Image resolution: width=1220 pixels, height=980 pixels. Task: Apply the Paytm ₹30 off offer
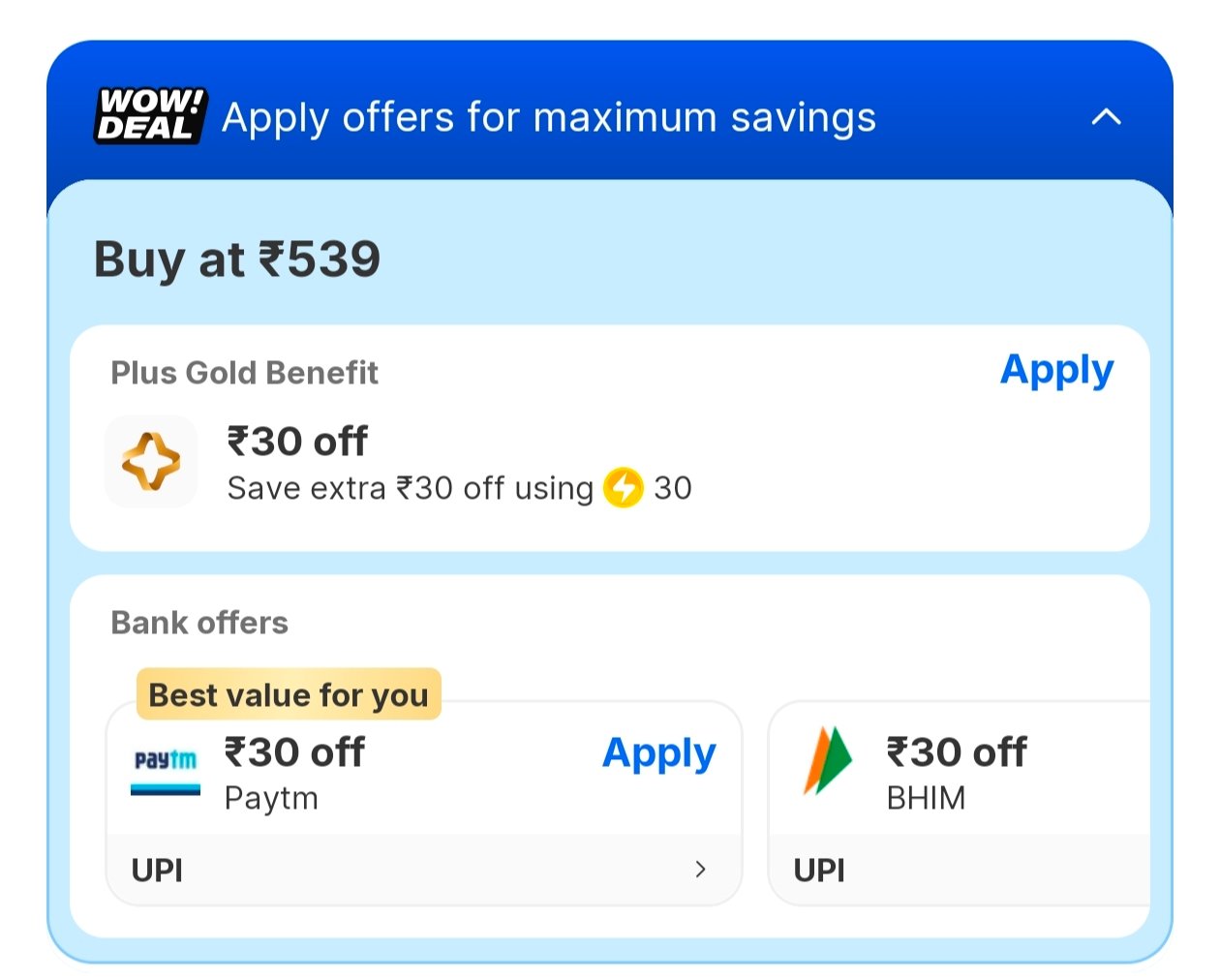pos(658,753)
